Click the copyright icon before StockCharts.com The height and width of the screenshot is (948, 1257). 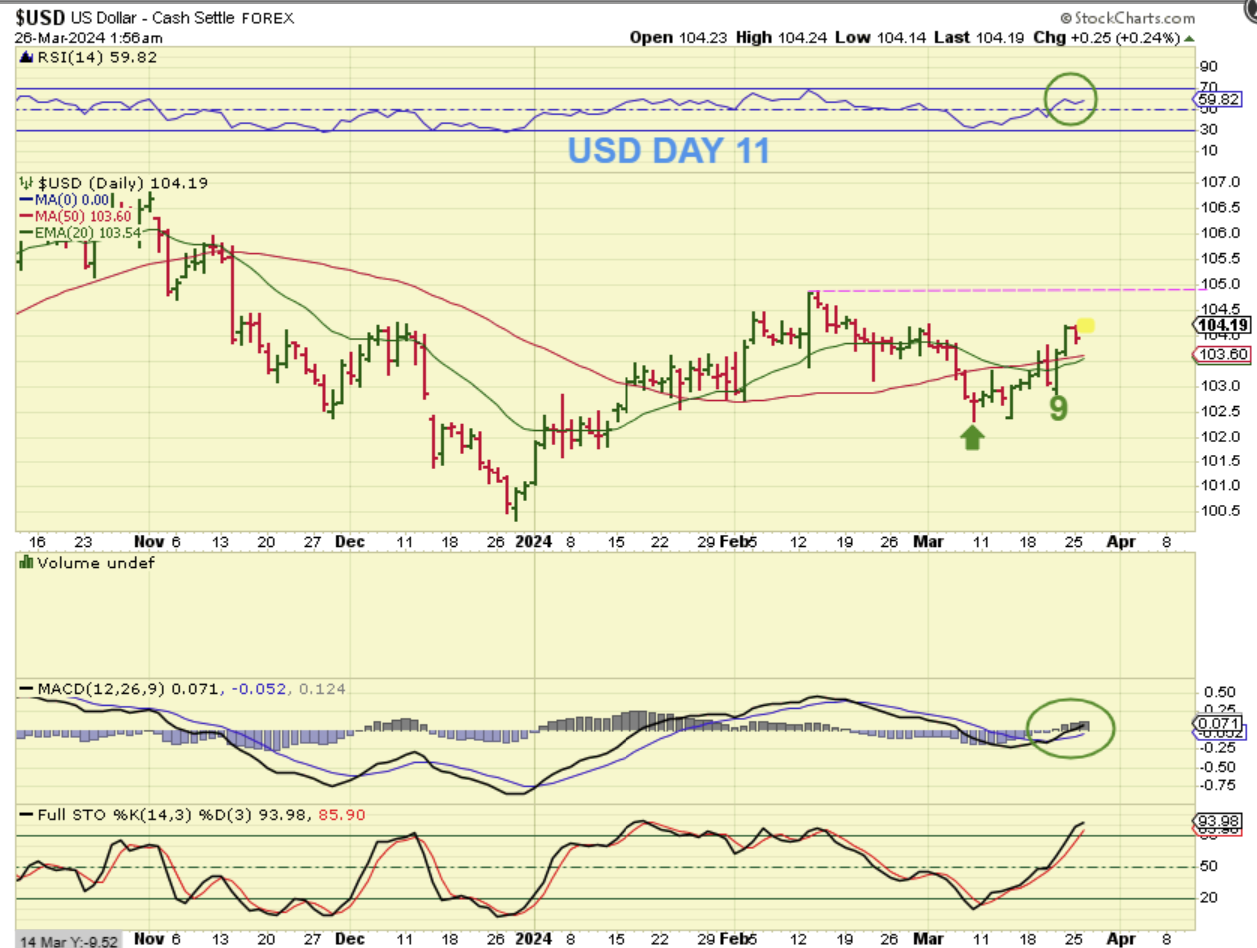(1067, 17)
